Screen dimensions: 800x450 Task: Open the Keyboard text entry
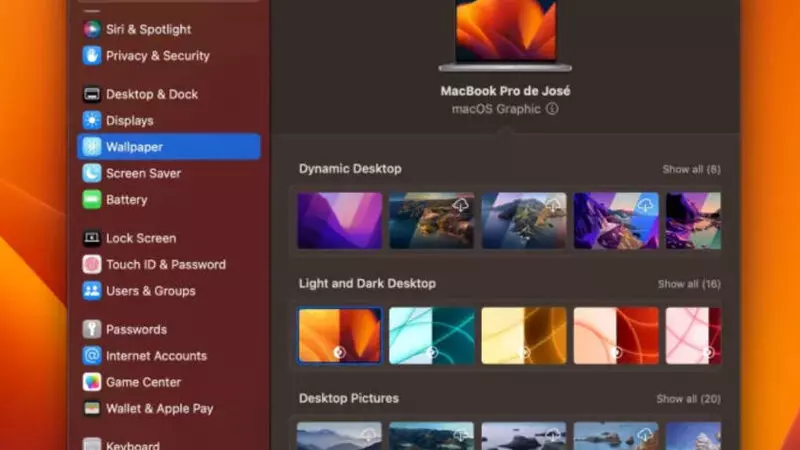coord(133,445)
